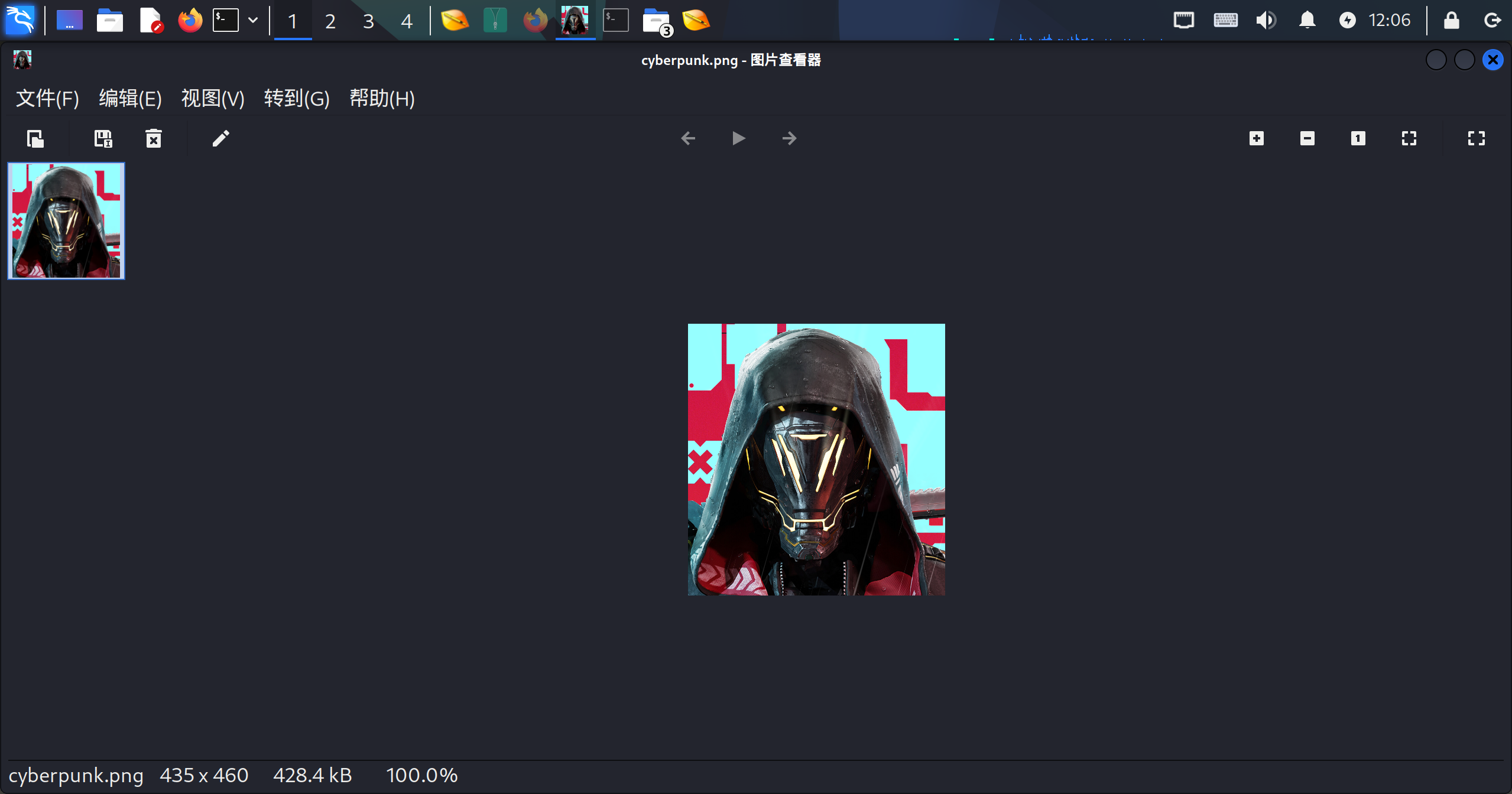Click the copy image toolbar icon
The image size is (1512, 794).
coord(35,139)
